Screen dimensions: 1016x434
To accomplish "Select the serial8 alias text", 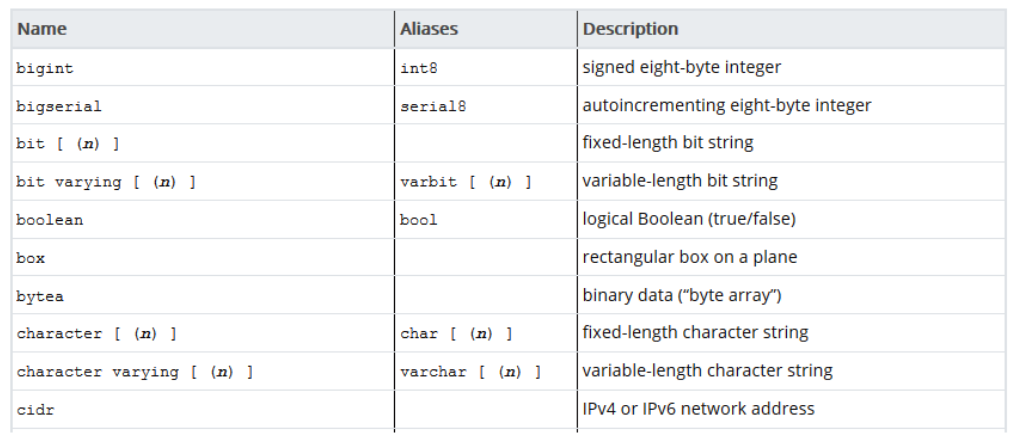I will (433, 106).
